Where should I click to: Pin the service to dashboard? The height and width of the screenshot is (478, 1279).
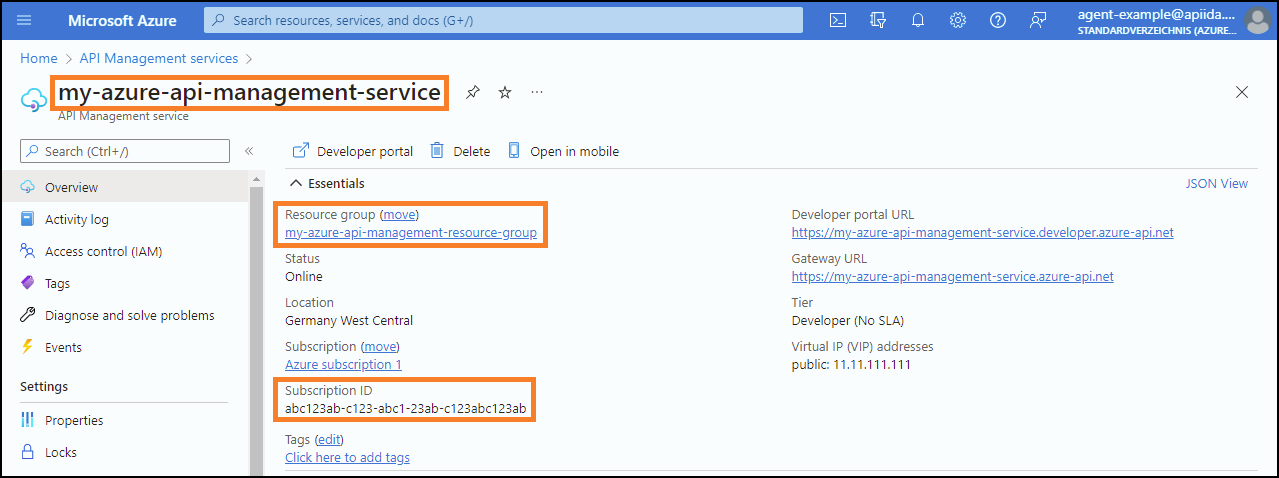click(473, 92)
